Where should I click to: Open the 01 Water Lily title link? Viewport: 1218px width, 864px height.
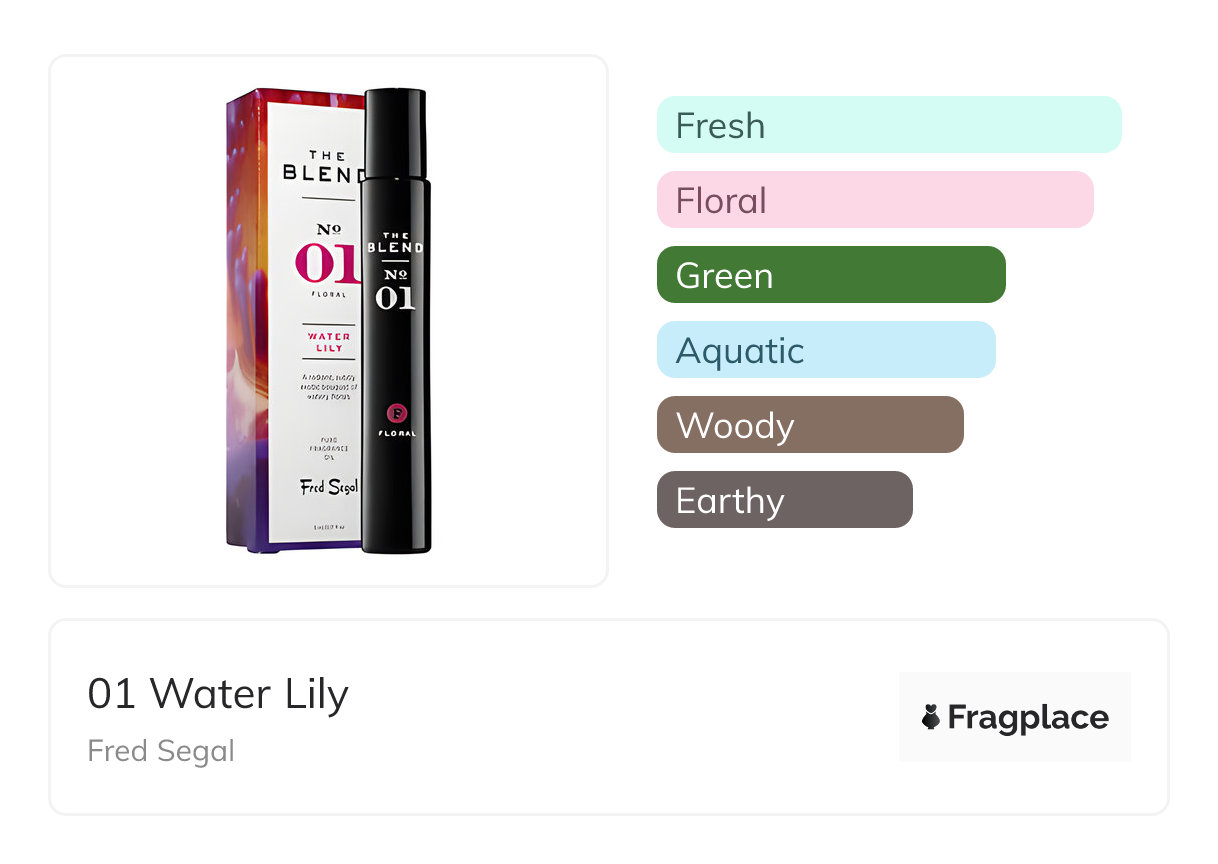(x=218, y=694)
